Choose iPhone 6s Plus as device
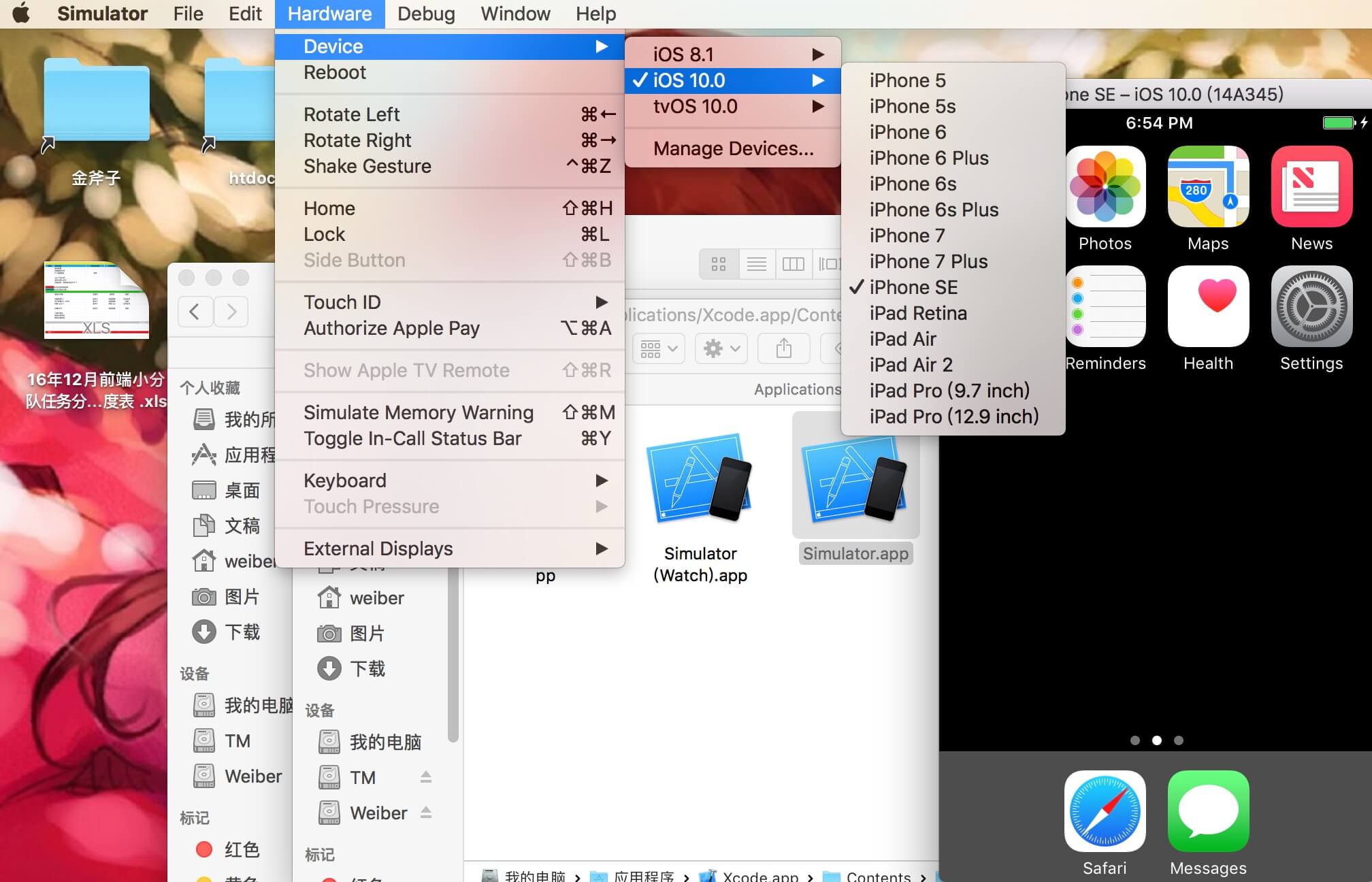 [x=953, y=210]
